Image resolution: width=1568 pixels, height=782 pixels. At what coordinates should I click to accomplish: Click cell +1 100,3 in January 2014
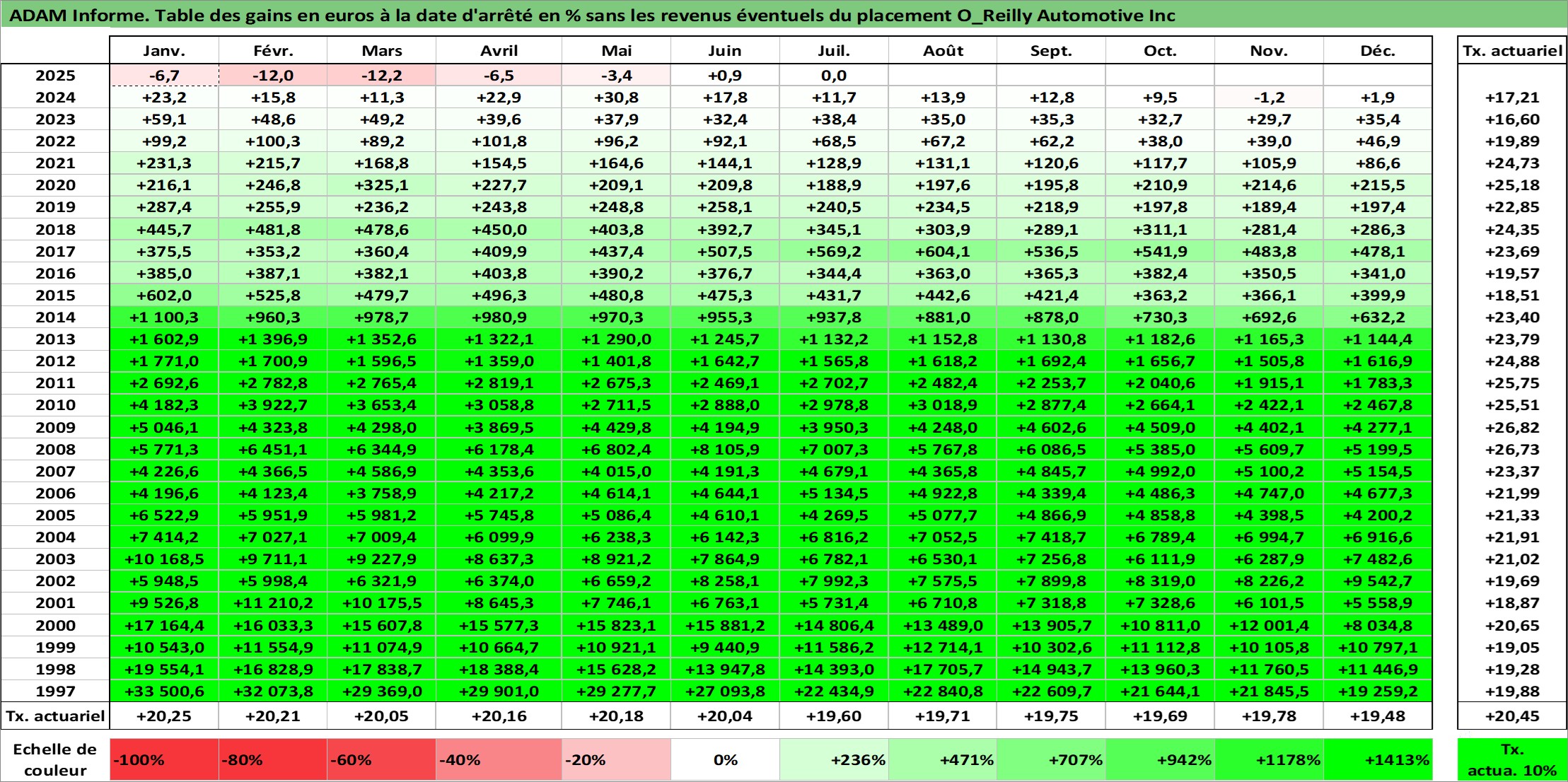click(x=164, y=317)
